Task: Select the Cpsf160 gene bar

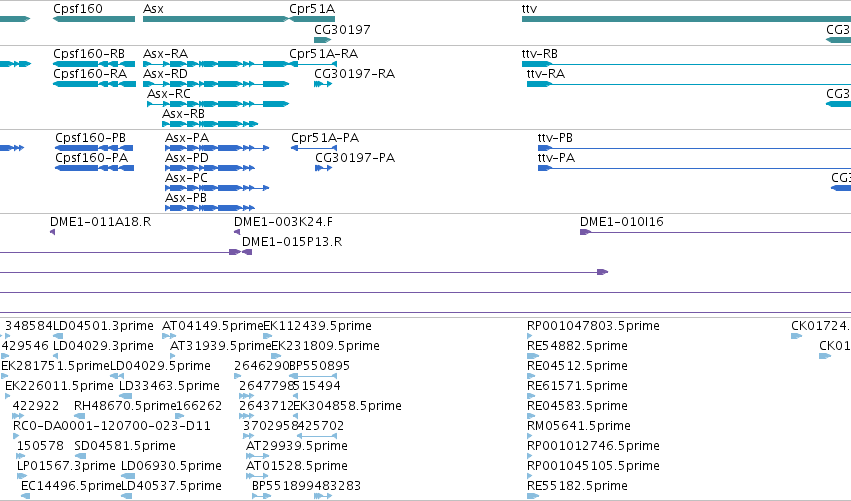Action: pyautogui.click(x=94, y=19)
